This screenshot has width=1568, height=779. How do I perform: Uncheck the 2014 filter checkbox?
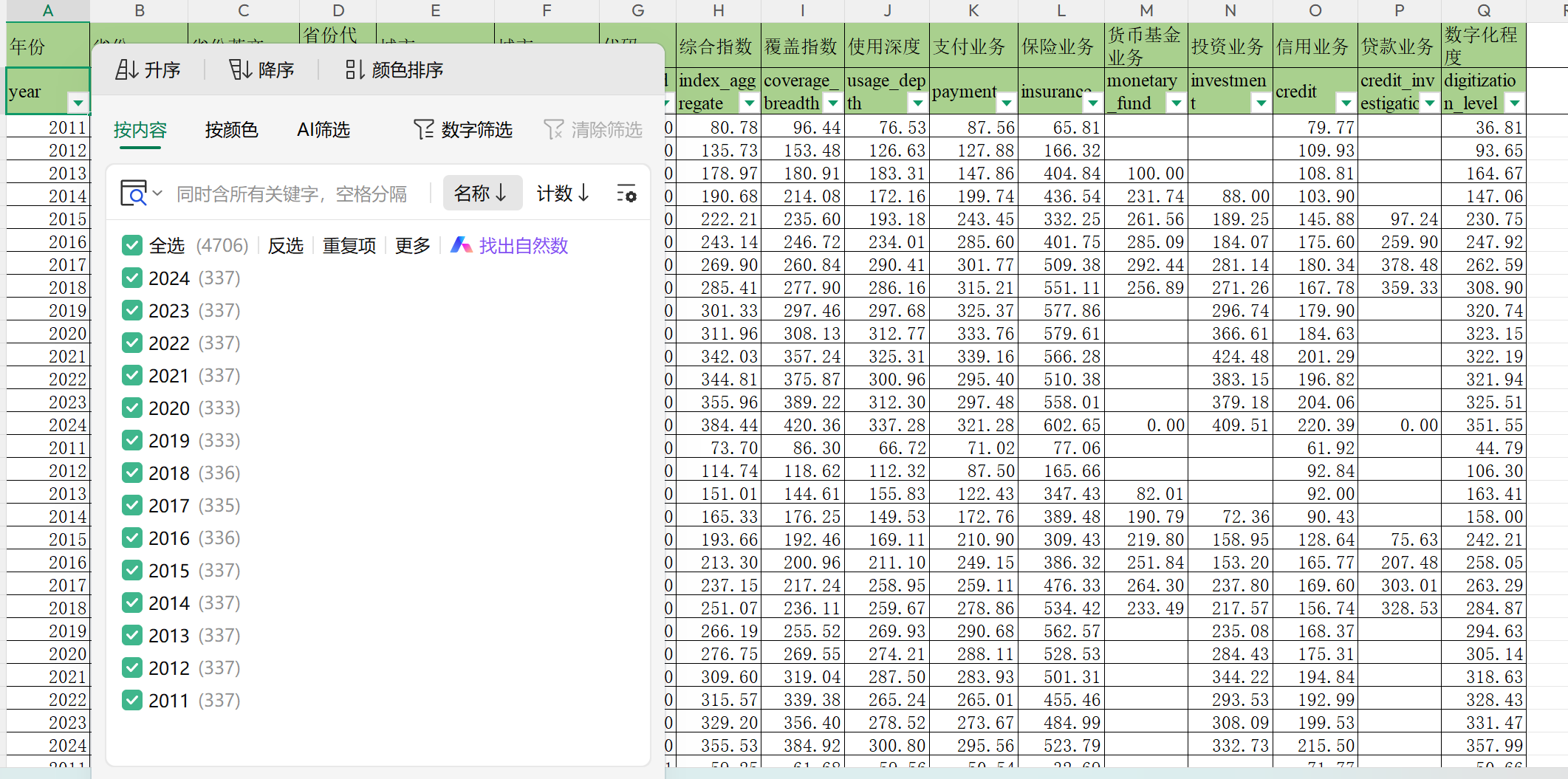[x=132, y=603]
